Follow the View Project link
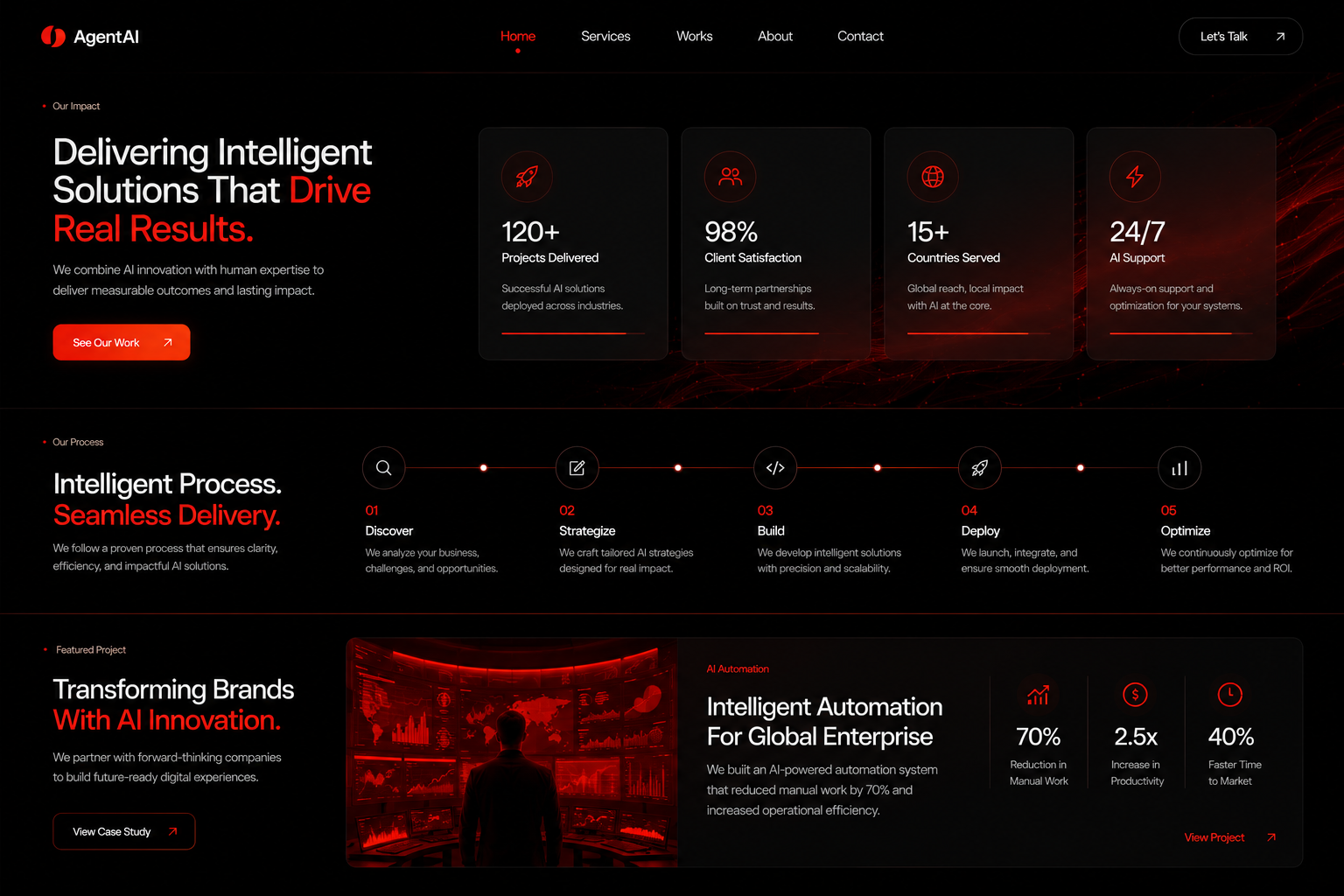This screenshot has width=1344, height=896. [1214, 837]
